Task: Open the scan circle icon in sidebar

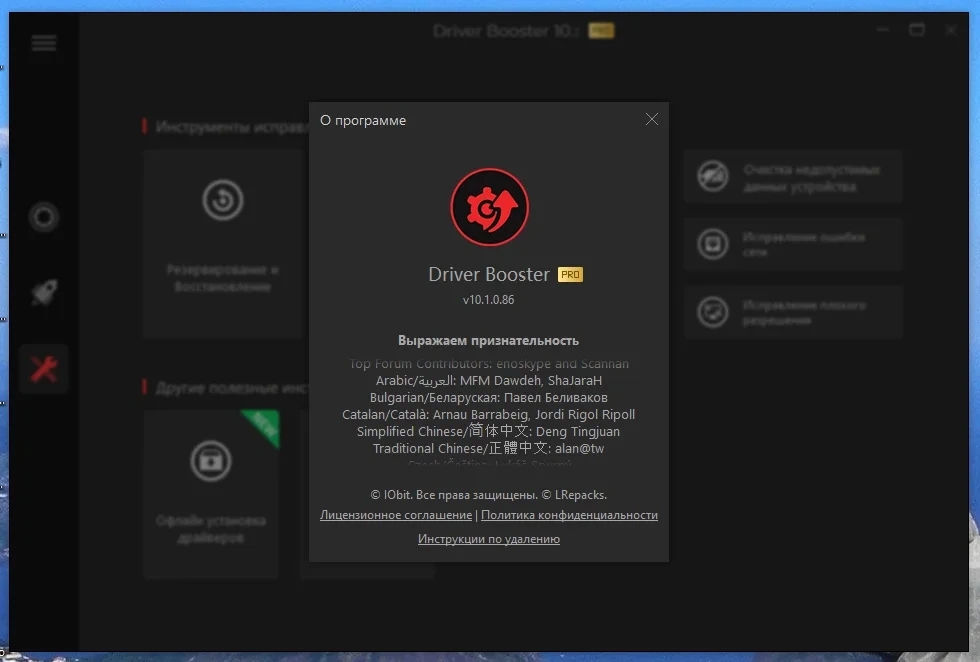Action: pos(44,218)
